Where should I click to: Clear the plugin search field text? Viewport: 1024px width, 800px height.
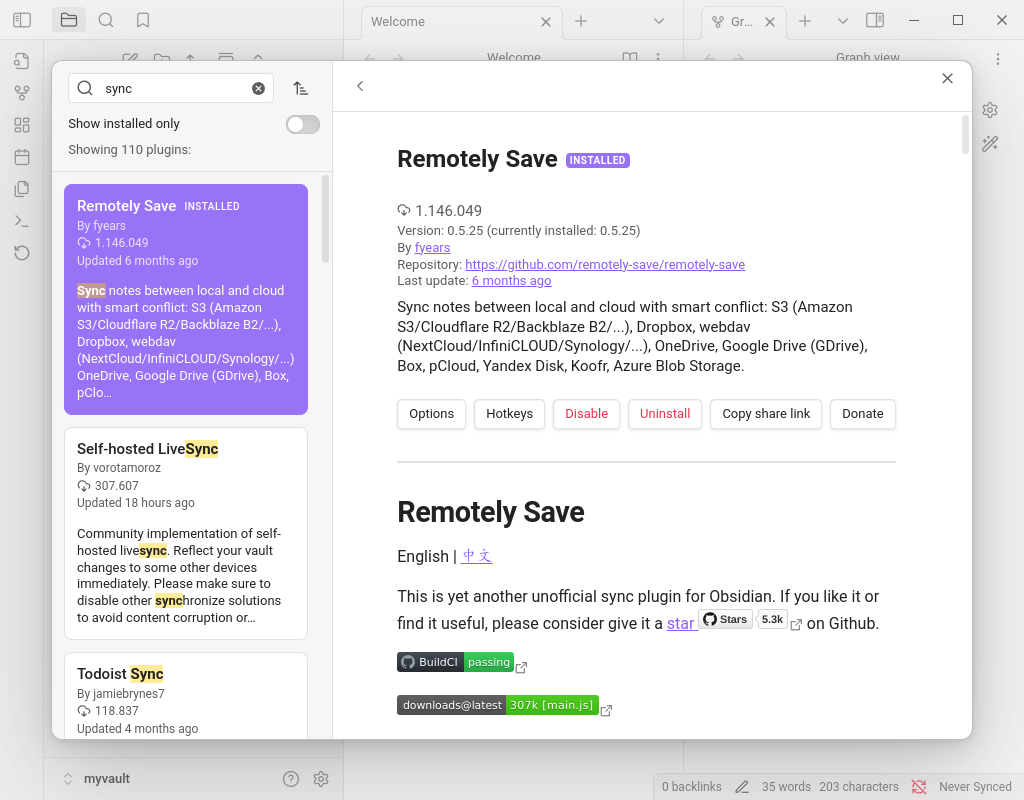click(x=258, y=89)
